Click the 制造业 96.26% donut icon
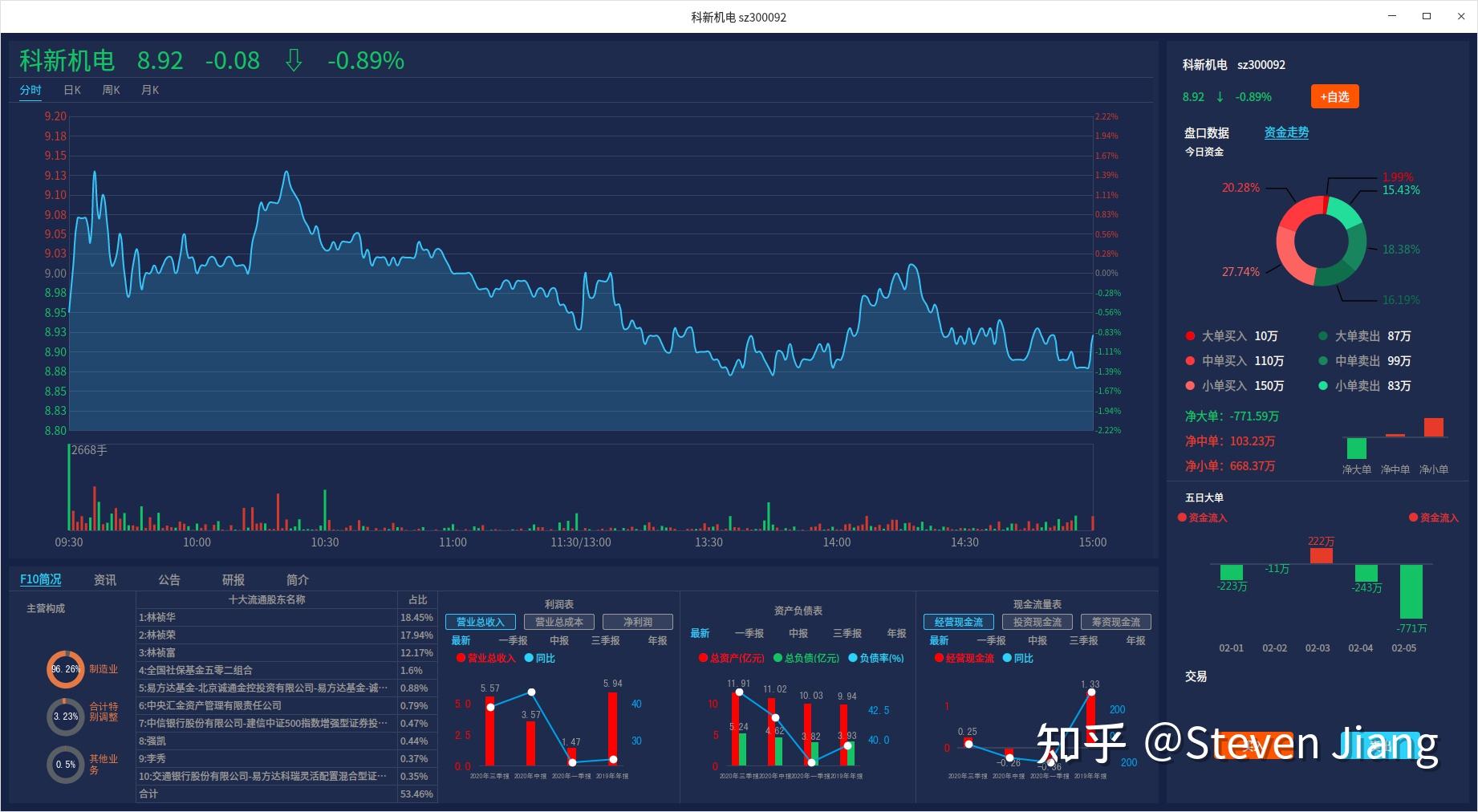 coord(65,669)
